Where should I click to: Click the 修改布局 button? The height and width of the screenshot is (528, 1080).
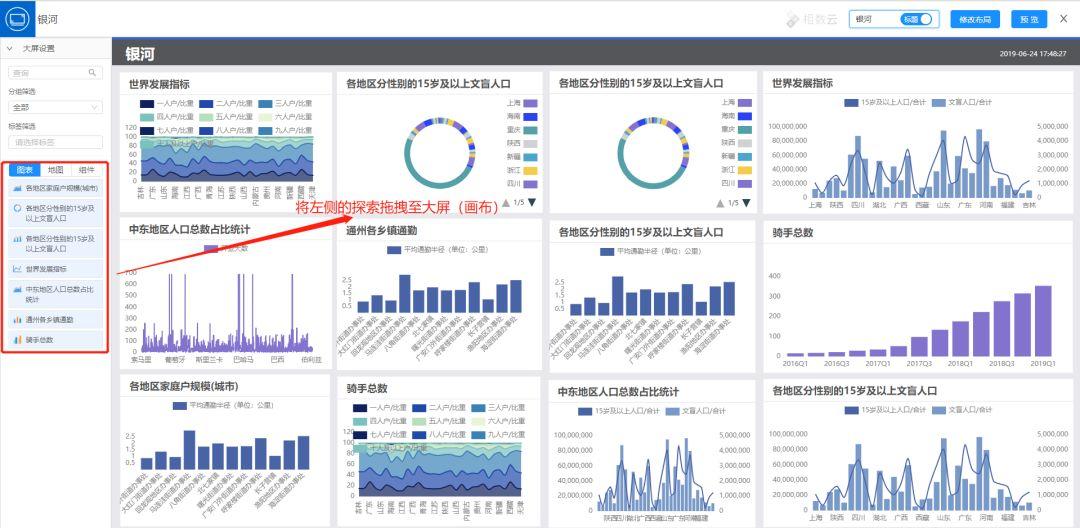975,19
